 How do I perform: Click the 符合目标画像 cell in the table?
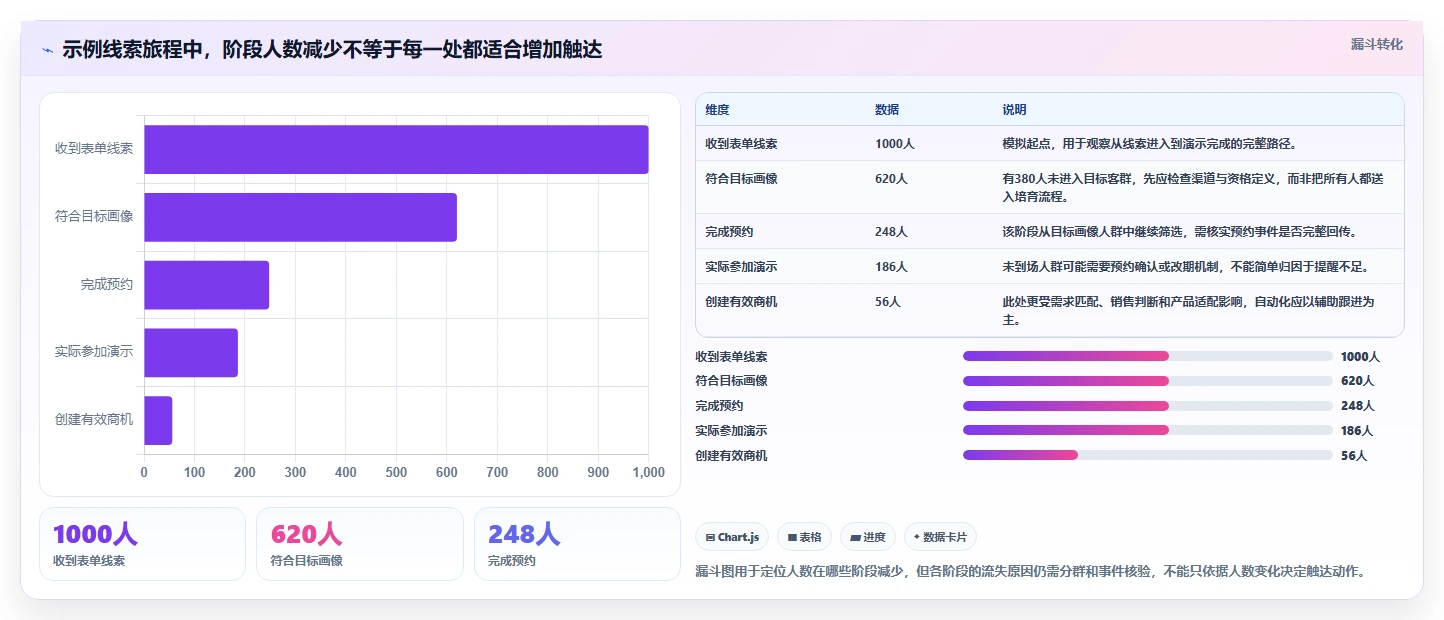click(741, 179)
